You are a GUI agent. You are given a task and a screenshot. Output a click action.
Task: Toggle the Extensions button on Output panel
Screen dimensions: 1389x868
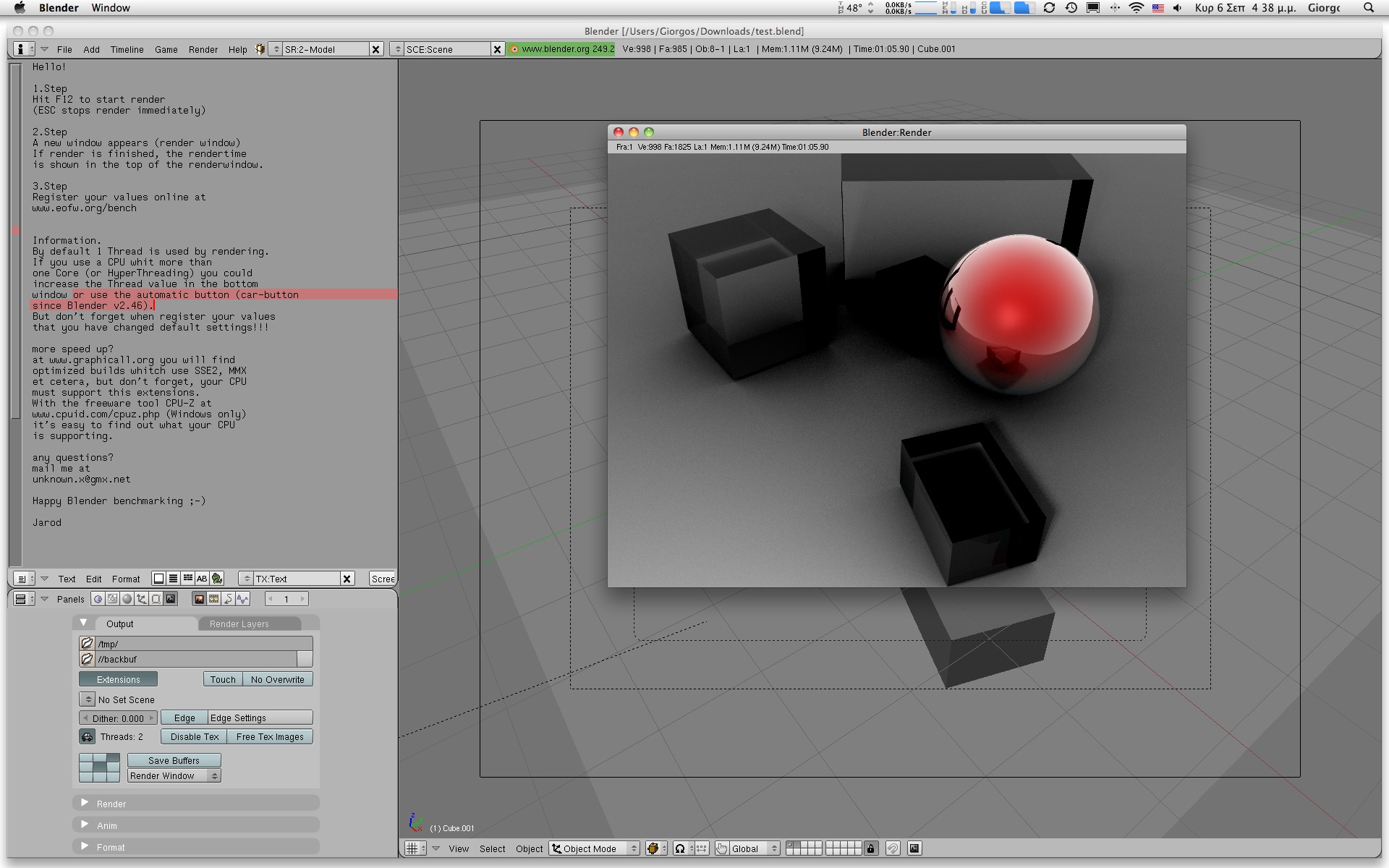tap(119, 679)
